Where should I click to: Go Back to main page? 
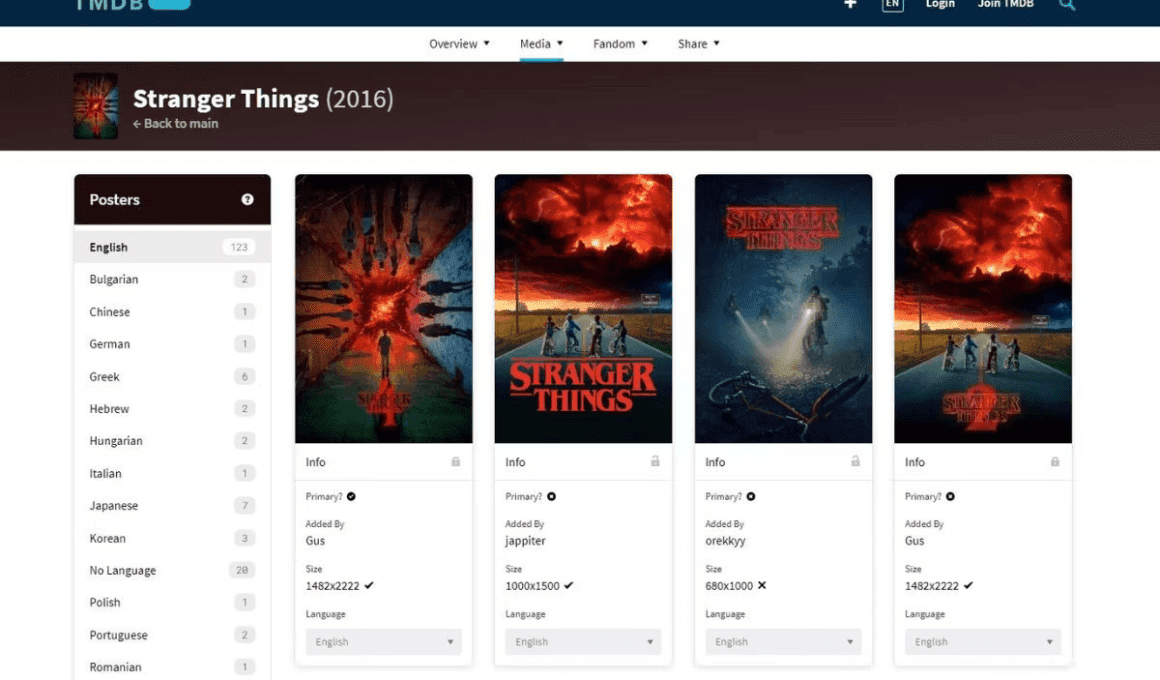click(x=175, y=124)
